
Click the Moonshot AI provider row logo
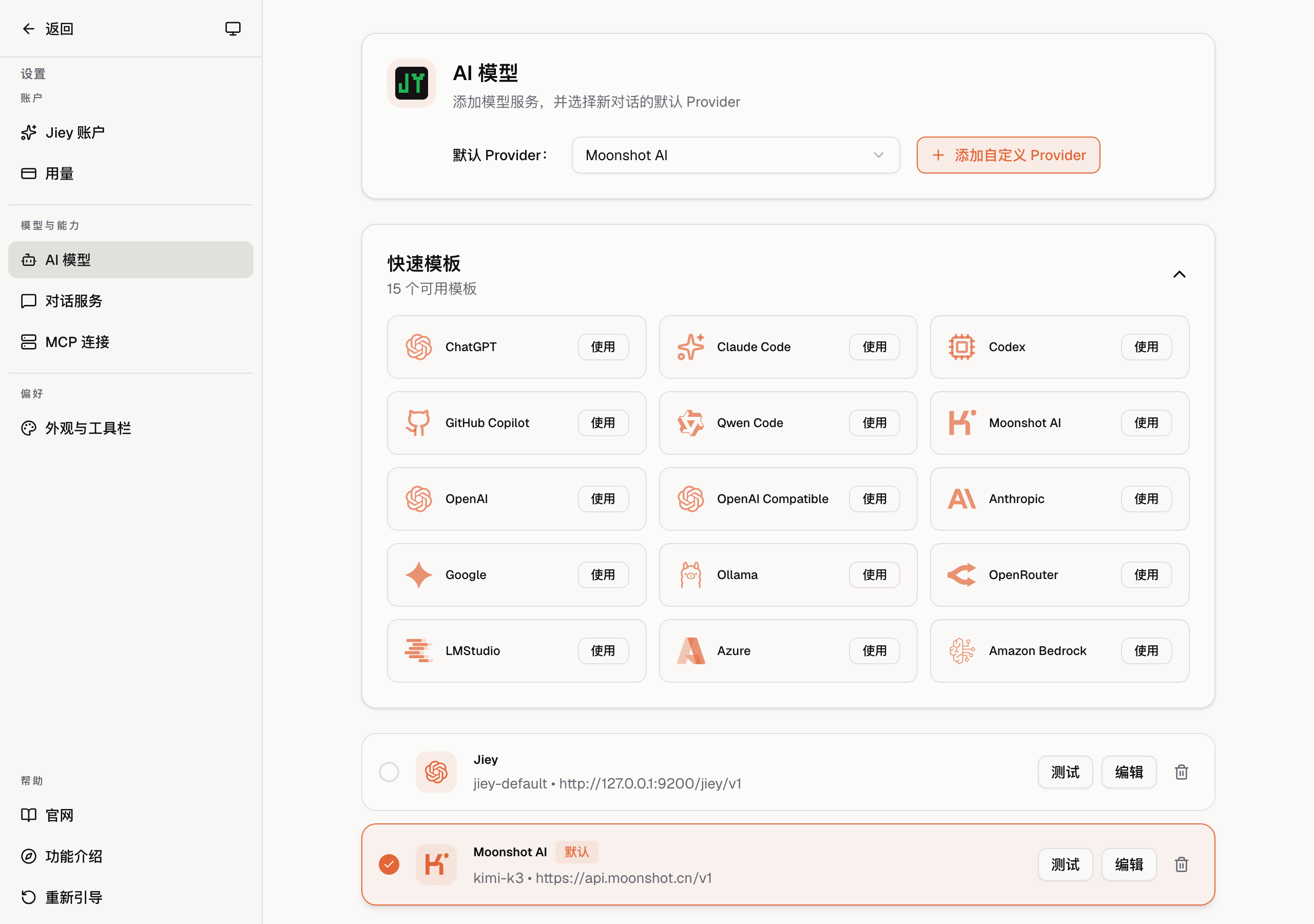point(436,864)
